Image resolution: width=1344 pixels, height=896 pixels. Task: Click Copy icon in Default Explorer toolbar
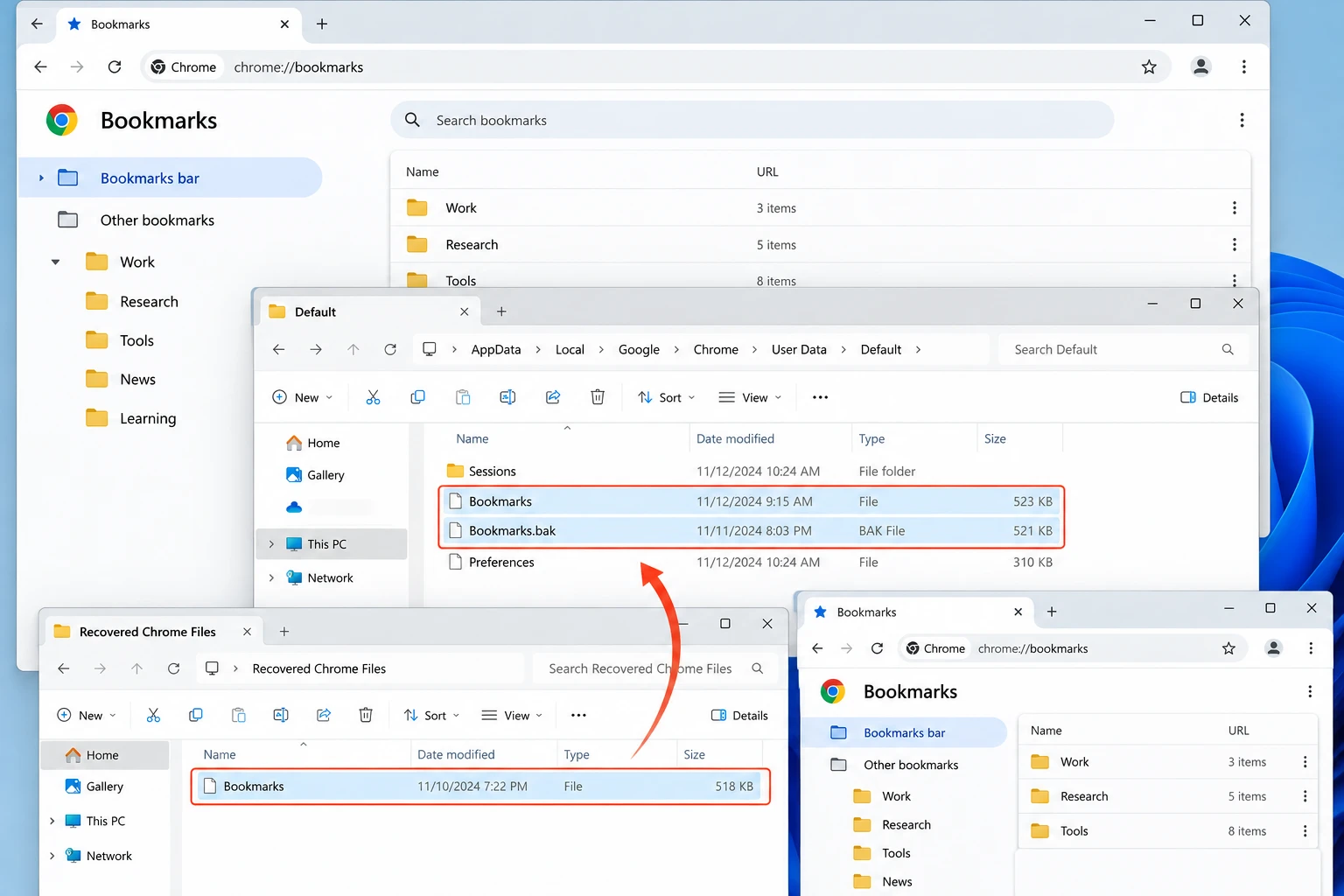point(417,397)
